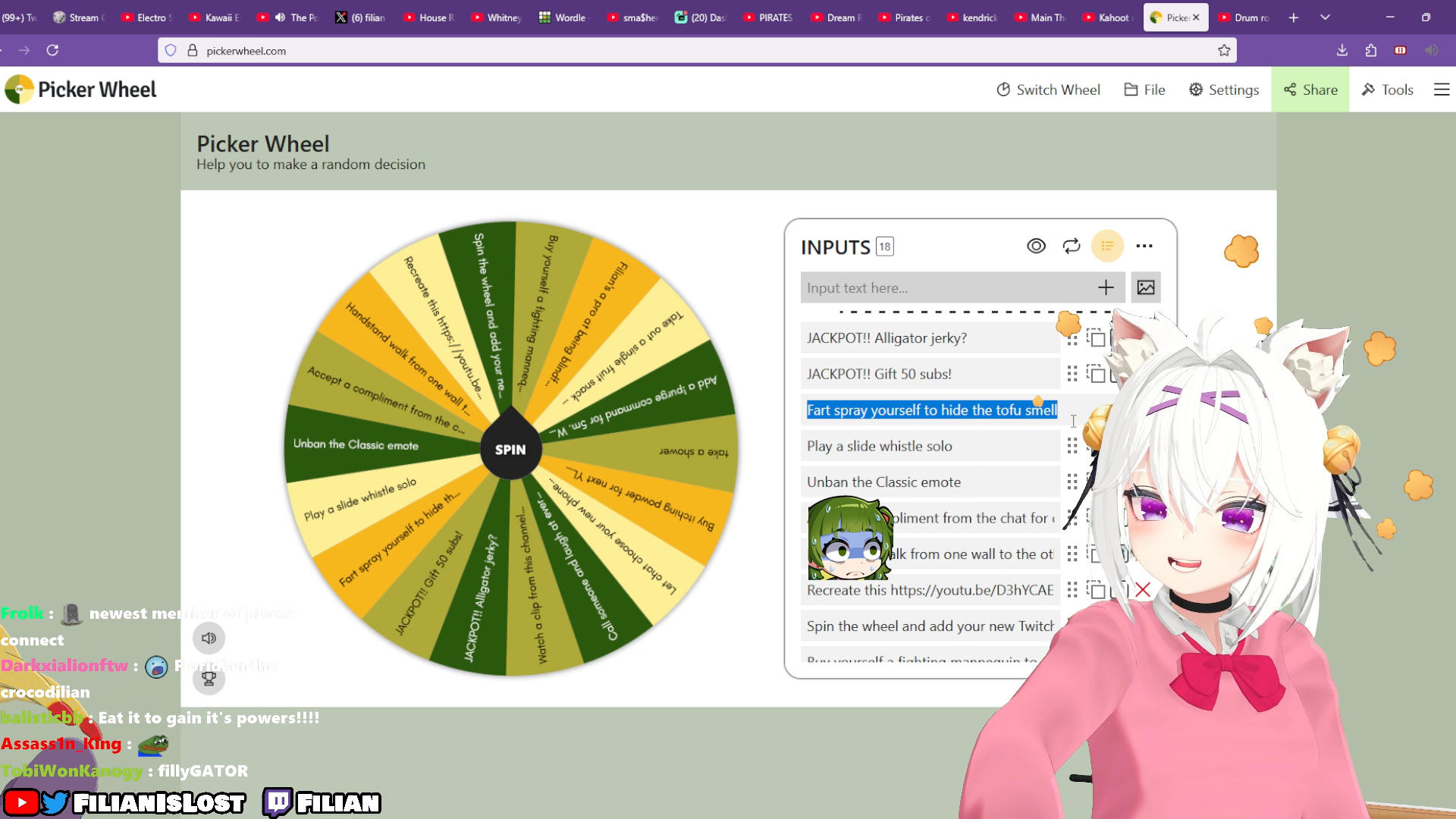Click the shuffle inputs icon

(1071, 246)
